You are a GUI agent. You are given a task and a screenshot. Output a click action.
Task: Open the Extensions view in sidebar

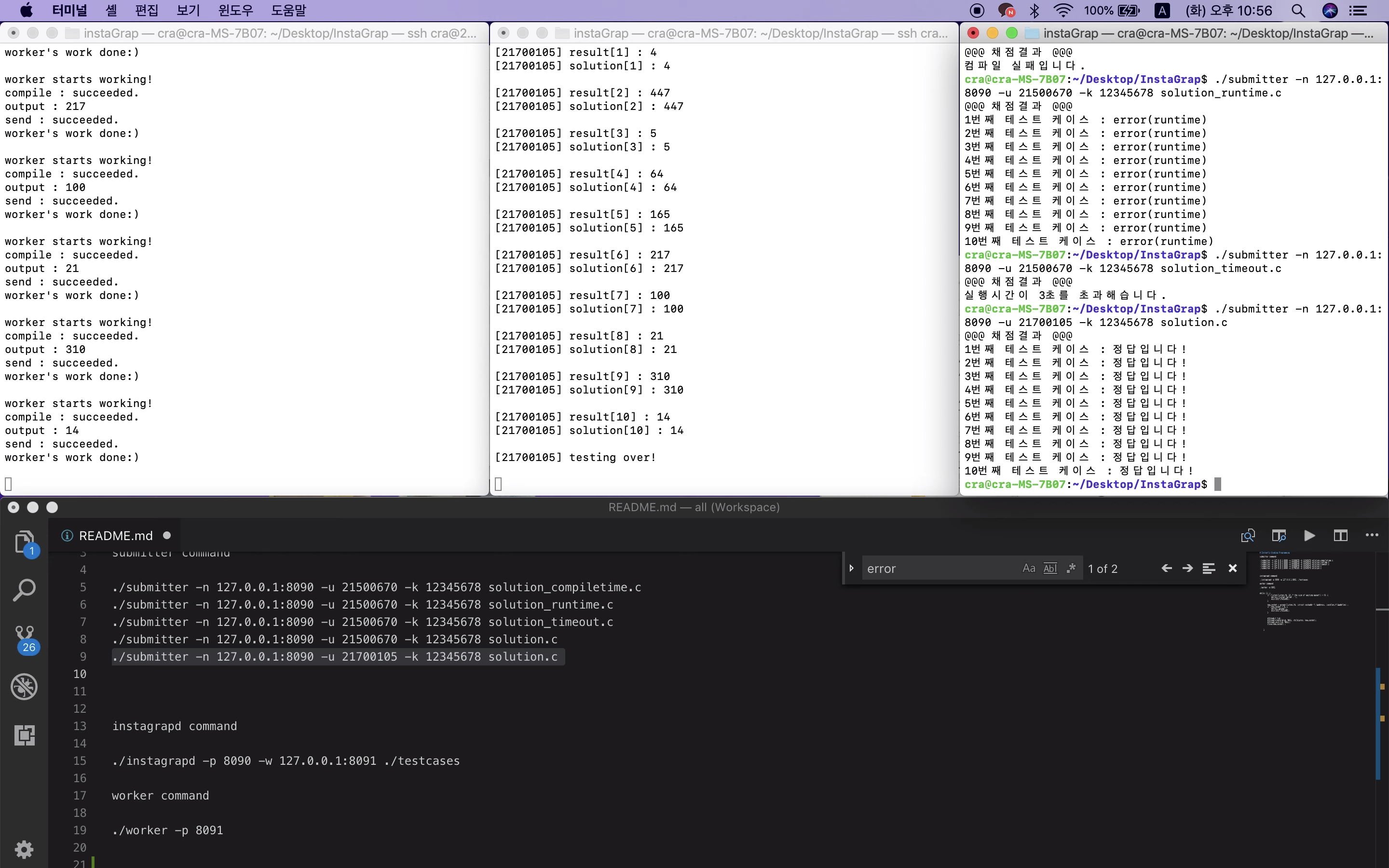[x=24, y=735]
